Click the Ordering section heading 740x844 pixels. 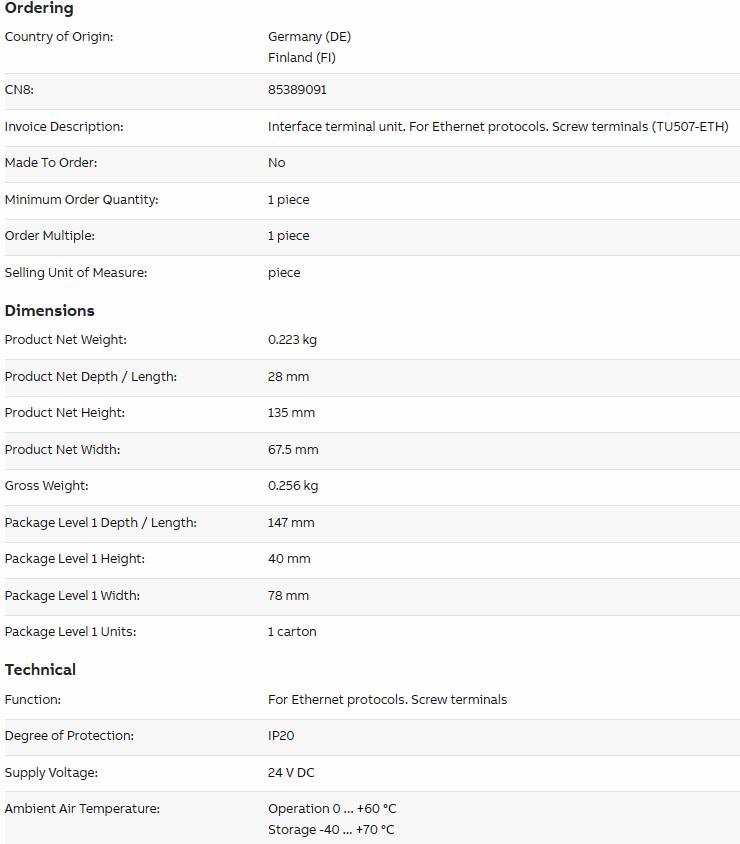tap(39, 8)
